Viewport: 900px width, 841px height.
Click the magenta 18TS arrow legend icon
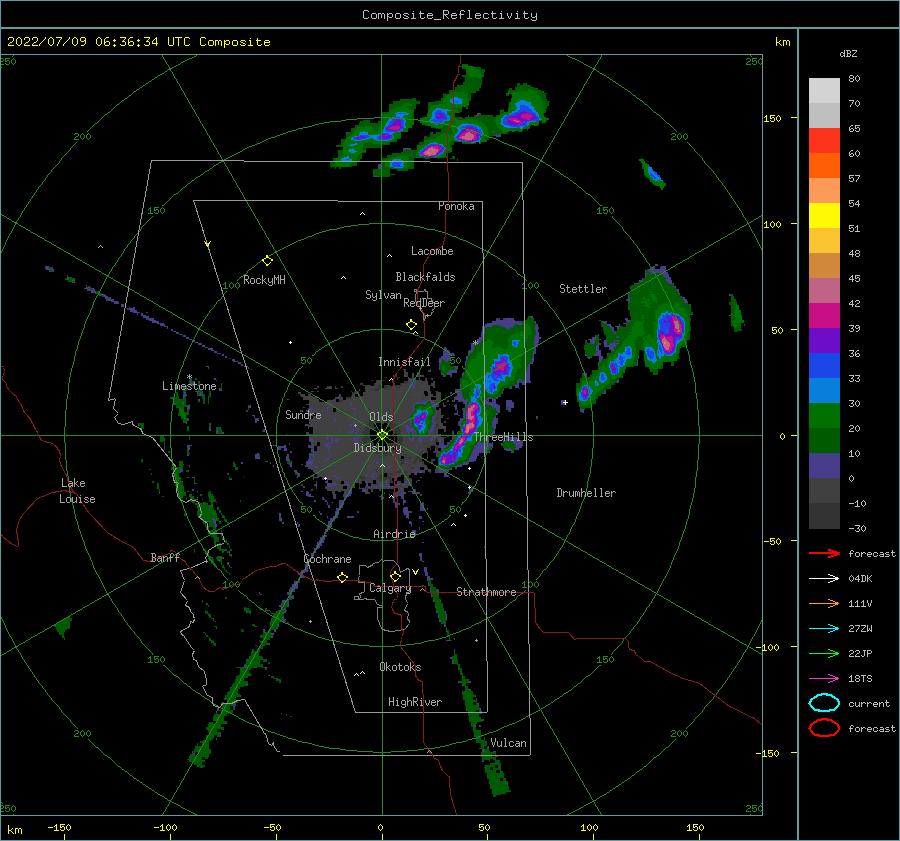(824, 679)
